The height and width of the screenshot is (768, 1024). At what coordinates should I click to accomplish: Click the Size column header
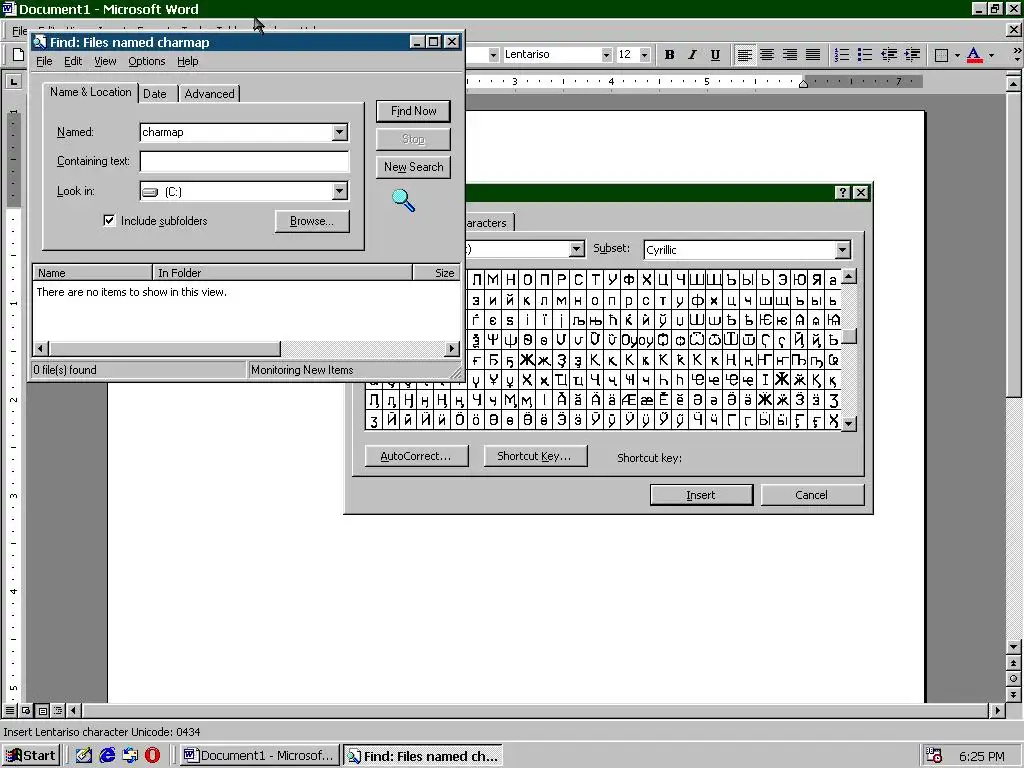[437, 273]
